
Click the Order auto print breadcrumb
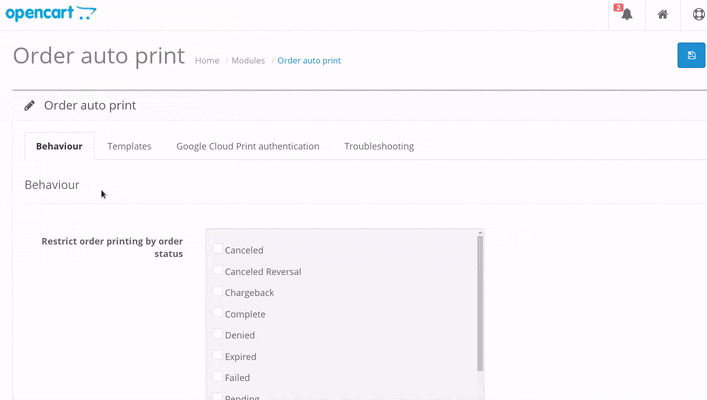coord(309,60)
